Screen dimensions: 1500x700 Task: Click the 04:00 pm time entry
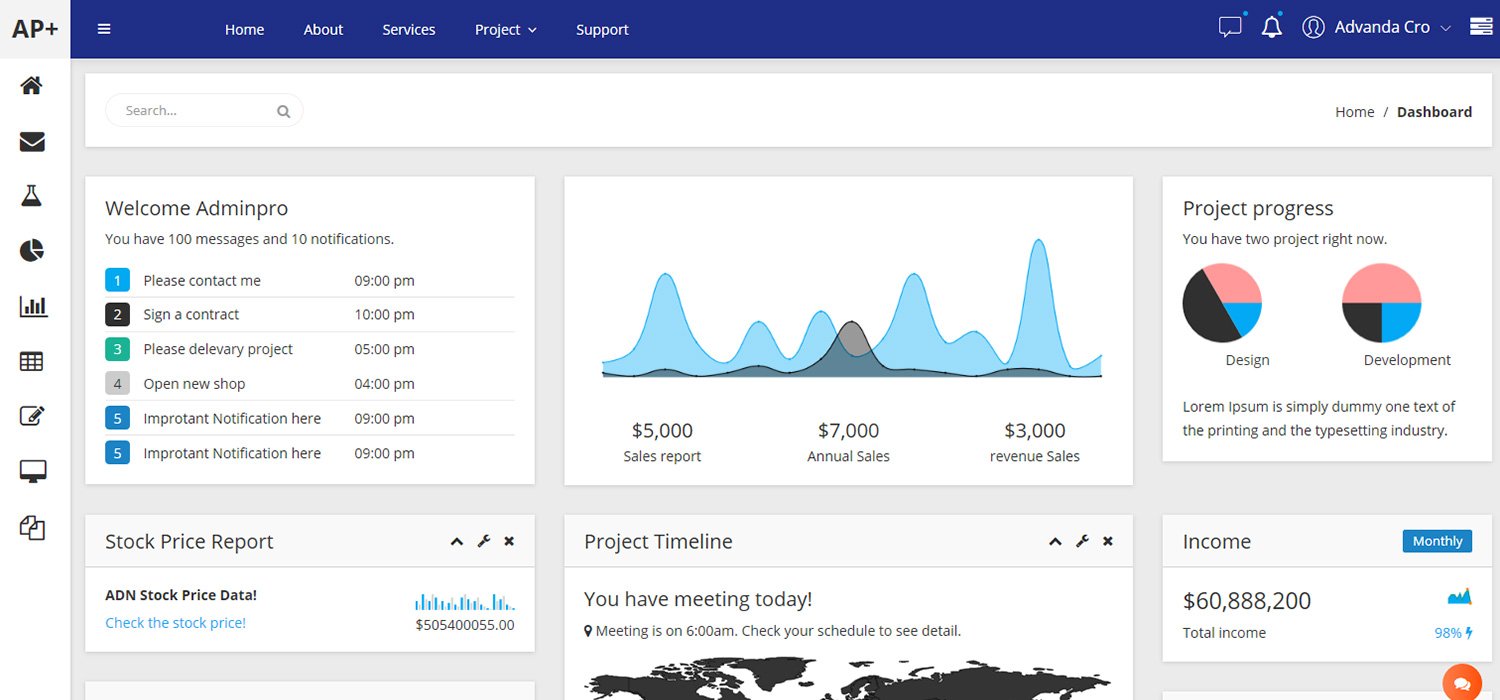(384, 384)
